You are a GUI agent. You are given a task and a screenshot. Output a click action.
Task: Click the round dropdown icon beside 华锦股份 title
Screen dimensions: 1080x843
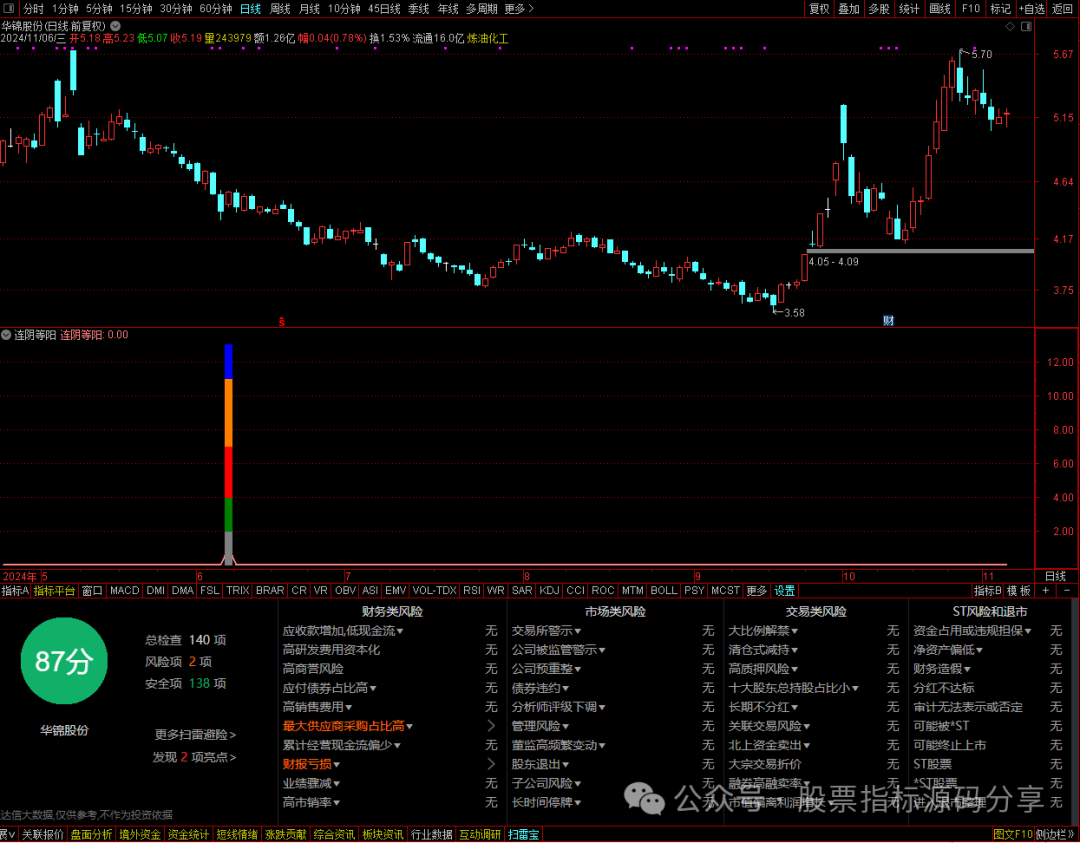coord(116,25)
